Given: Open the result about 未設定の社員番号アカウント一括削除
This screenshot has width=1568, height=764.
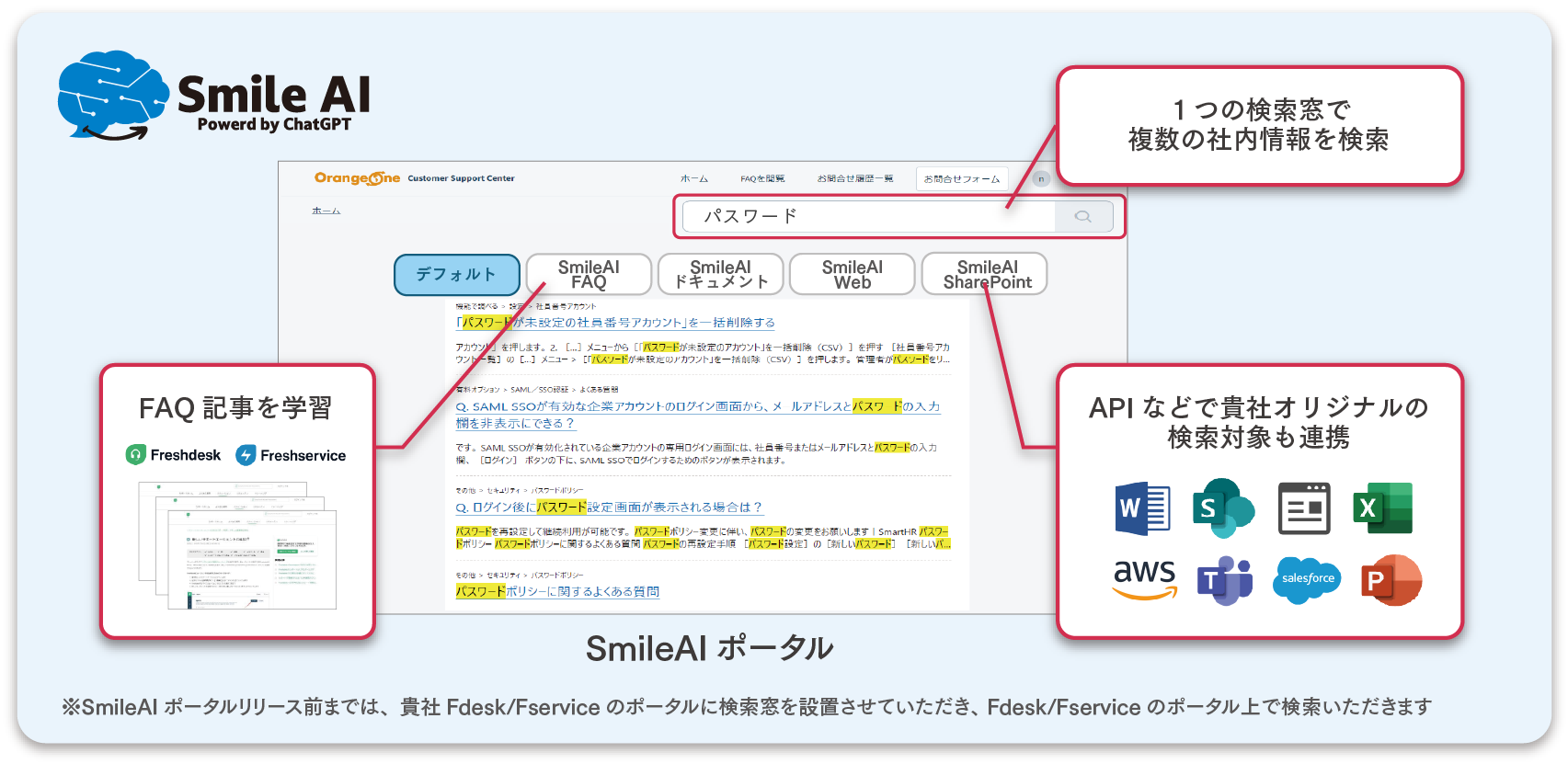Looking at the screenshot, I should 615,323.
